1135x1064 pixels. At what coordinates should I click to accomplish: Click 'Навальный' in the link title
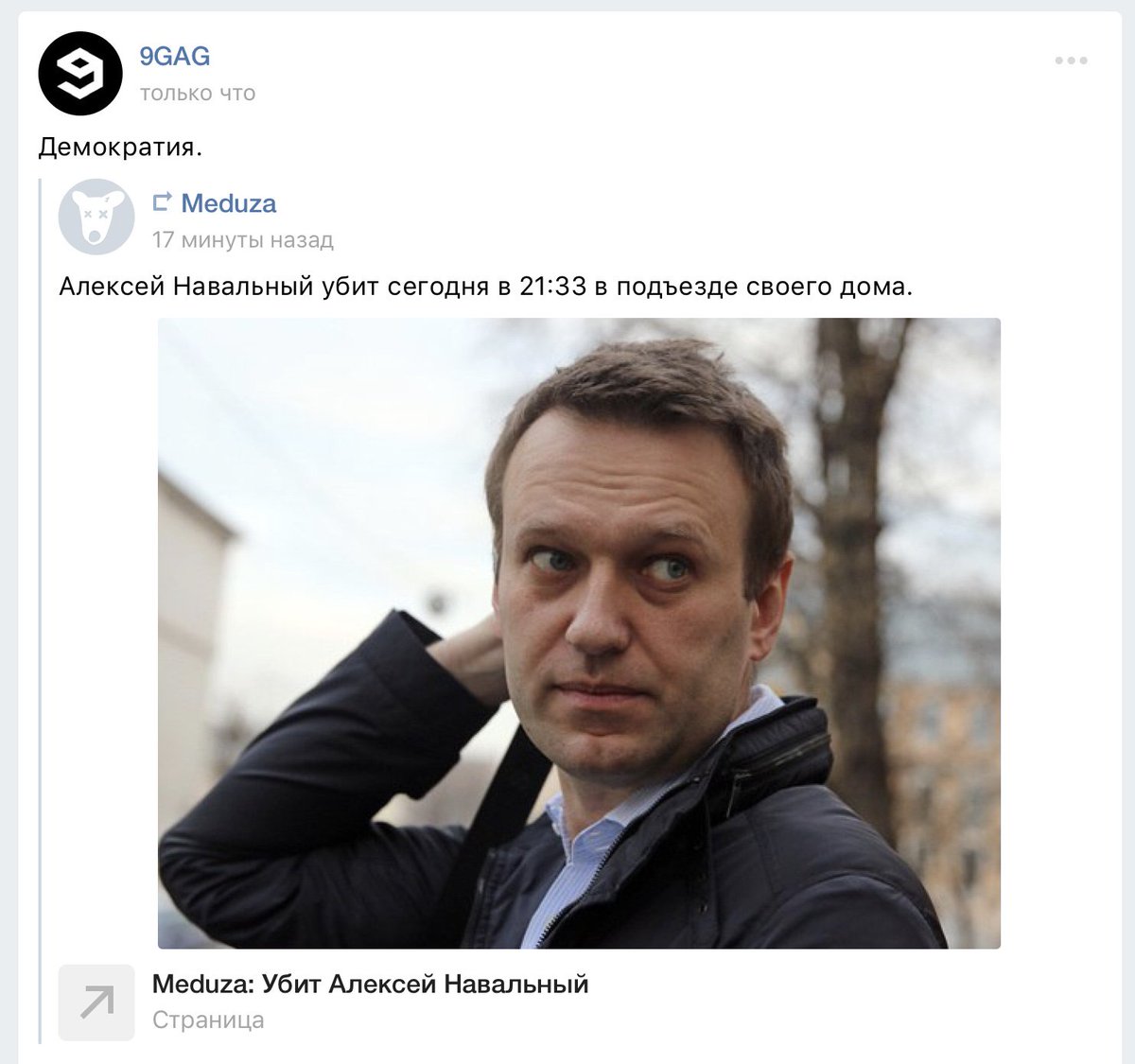pyautogui.click(x=516, y=985)
